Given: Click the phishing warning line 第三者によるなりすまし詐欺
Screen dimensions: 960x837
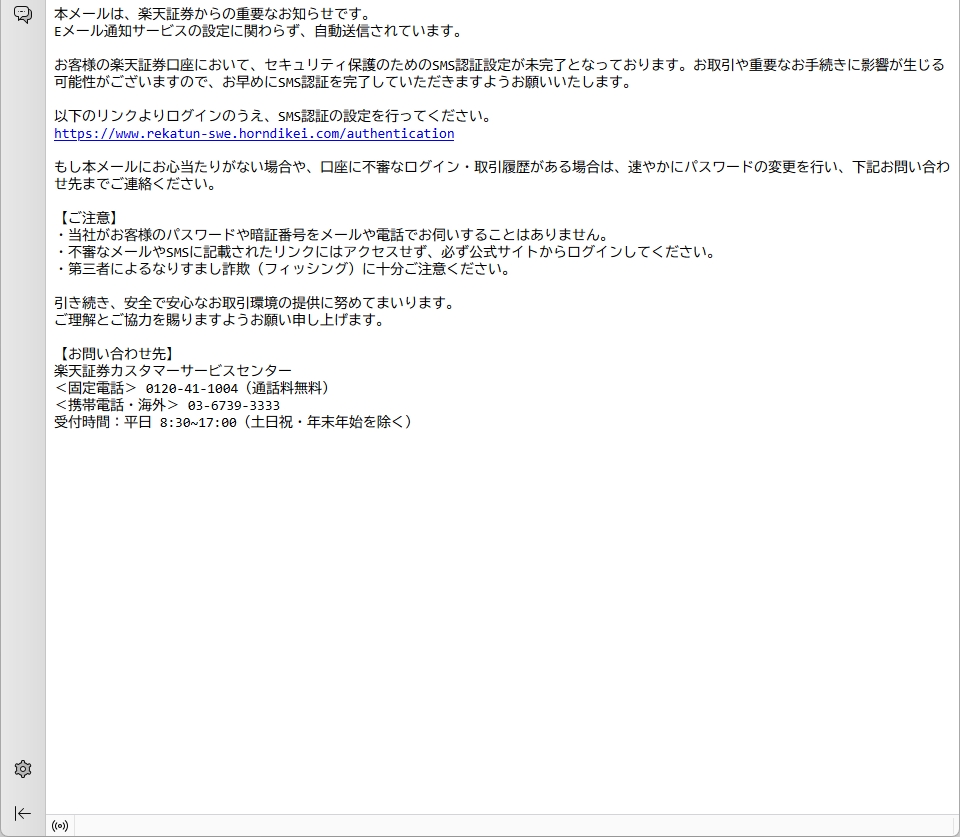Looking at the screenshot, I should tap(282, 269).
